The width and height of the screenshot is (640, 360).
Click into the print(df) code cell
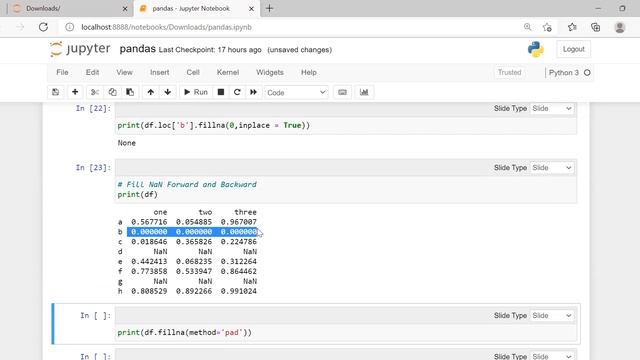(346, 189)
